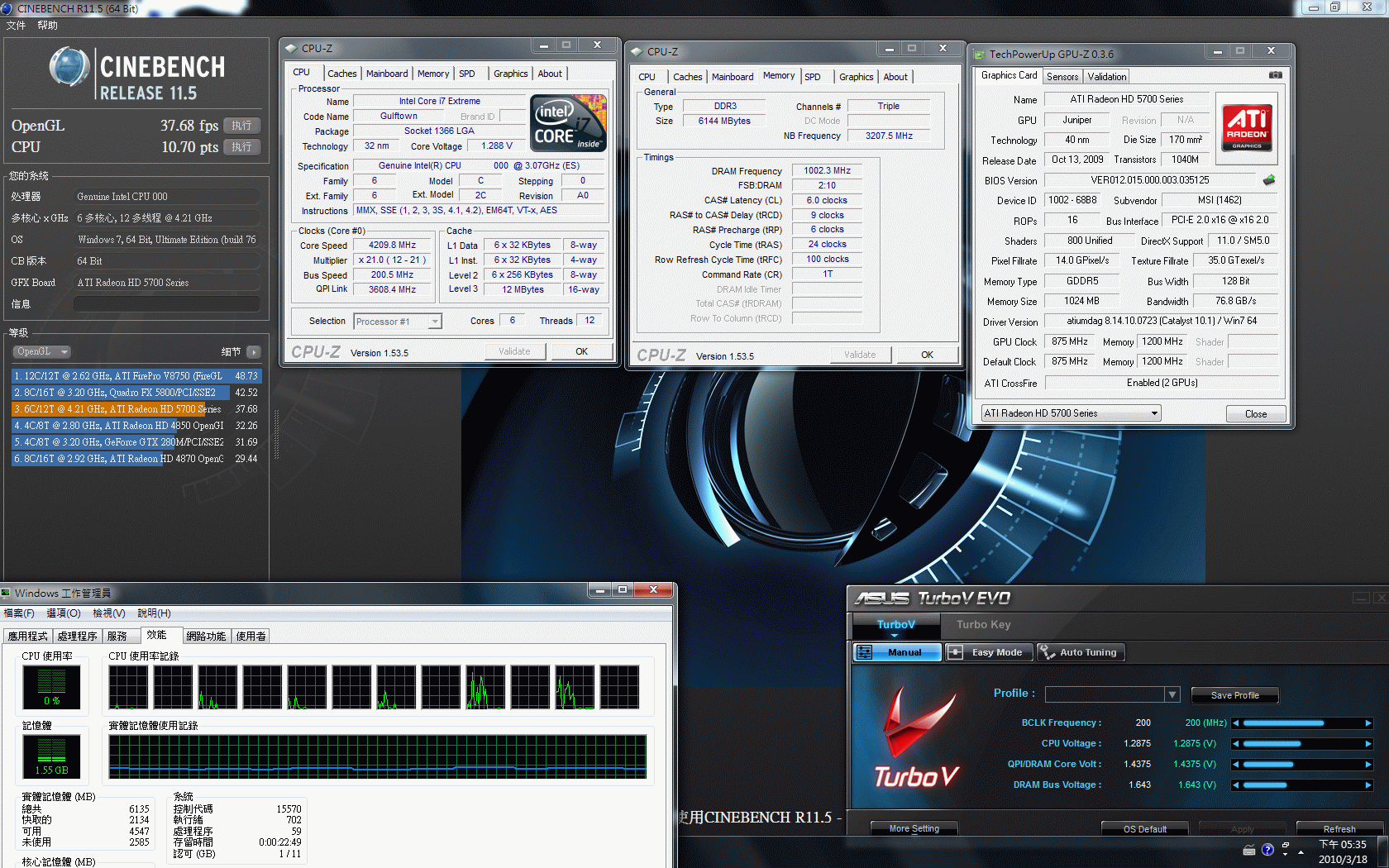
Task: Click Close button in GPU-Z
Action: pyautogui.click(x=1256, y=414)
